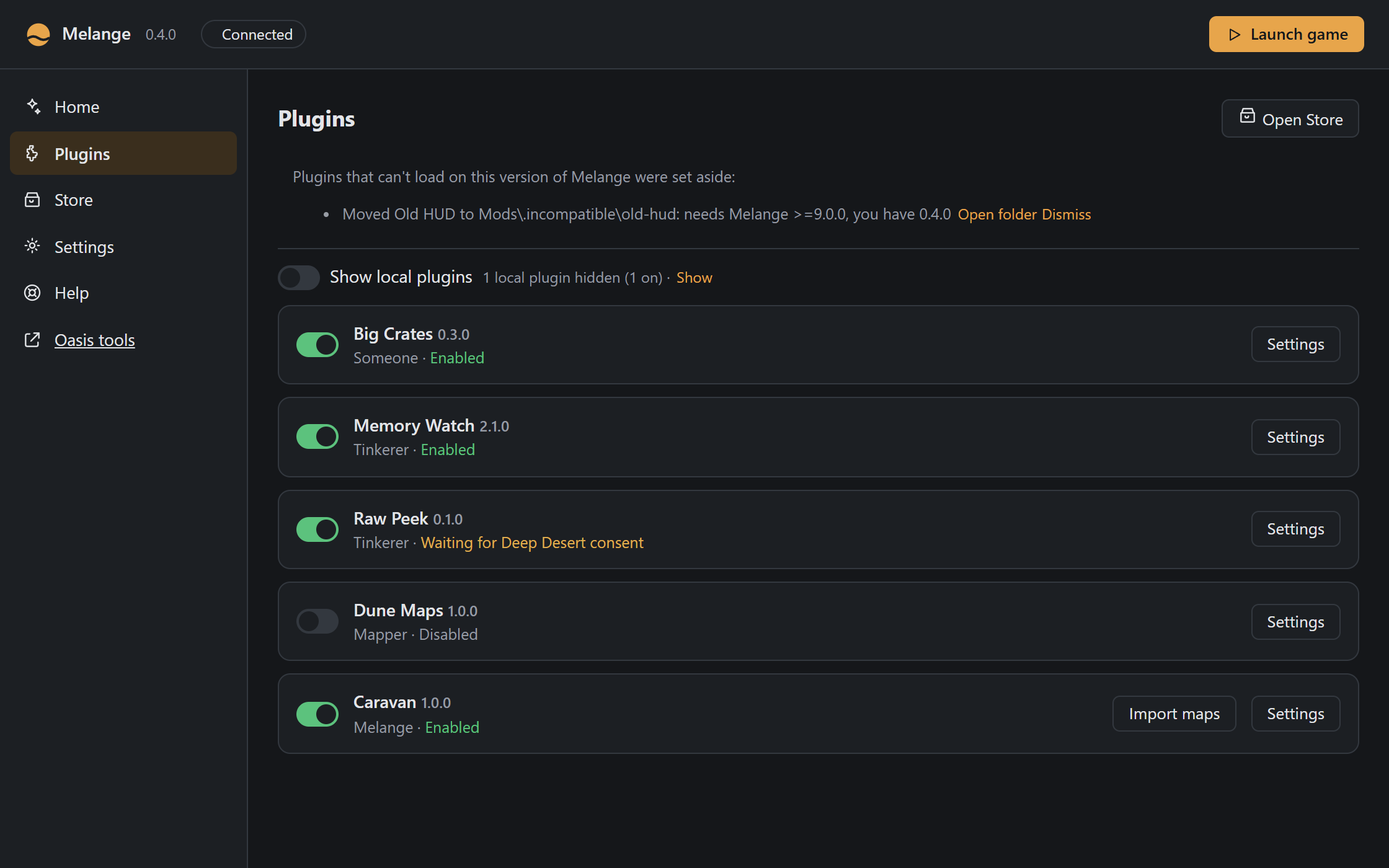Viewport: 1389px width, 868px height.
Task: Click the Big Crates plugin name
Action: (393, 334)
